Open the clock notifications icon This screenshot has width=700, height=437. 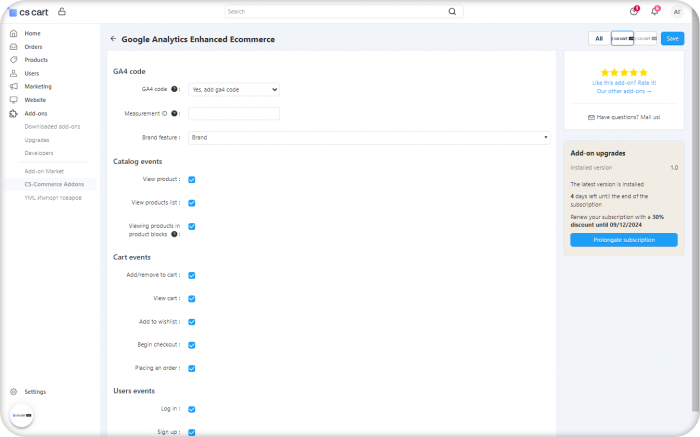(634, 11)
